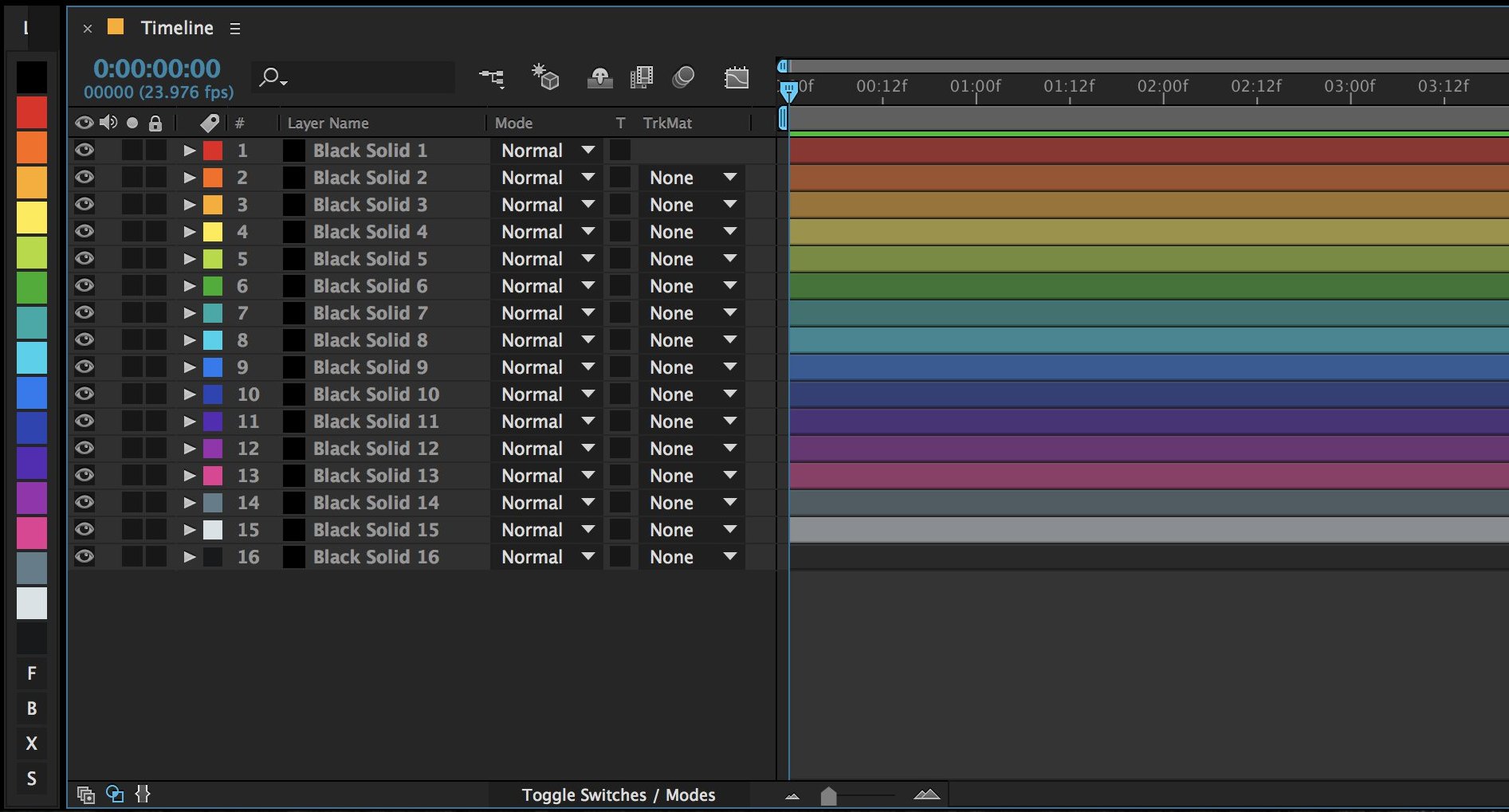Screen dimensions: 1509x812
Task: Enable frame blending for the composition
Action: coord(642,77)
